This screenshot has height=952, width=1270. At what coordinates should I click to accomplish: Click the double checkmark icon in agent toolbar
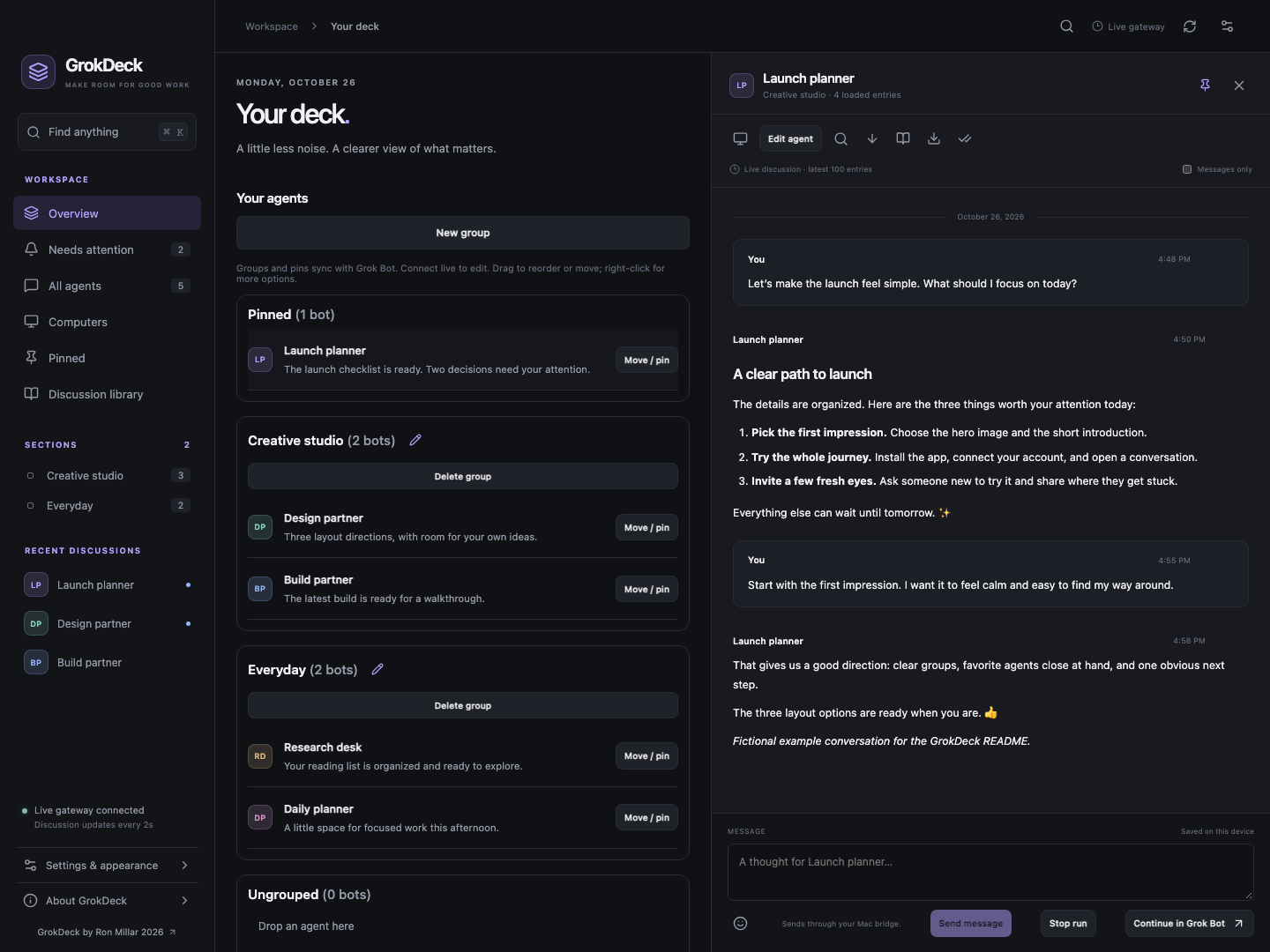[965, 138]
